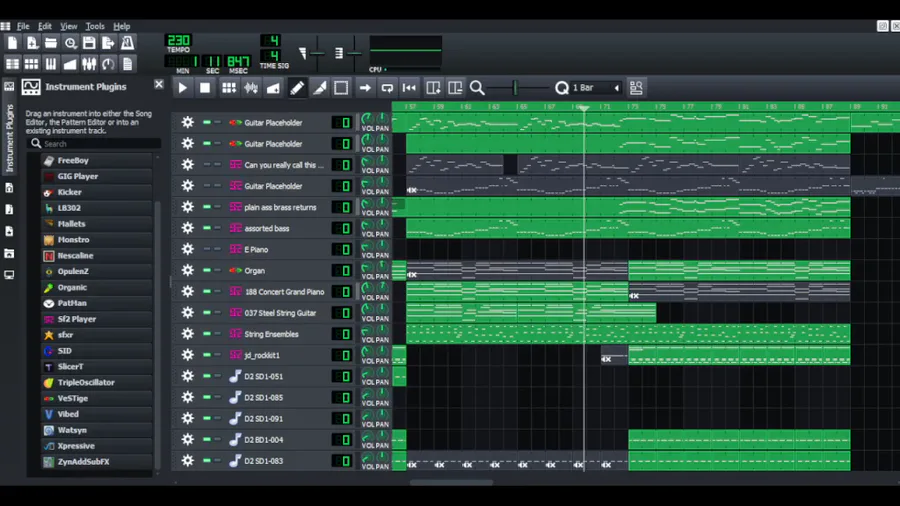Select the Knife split tool

(x=319, y=88)
